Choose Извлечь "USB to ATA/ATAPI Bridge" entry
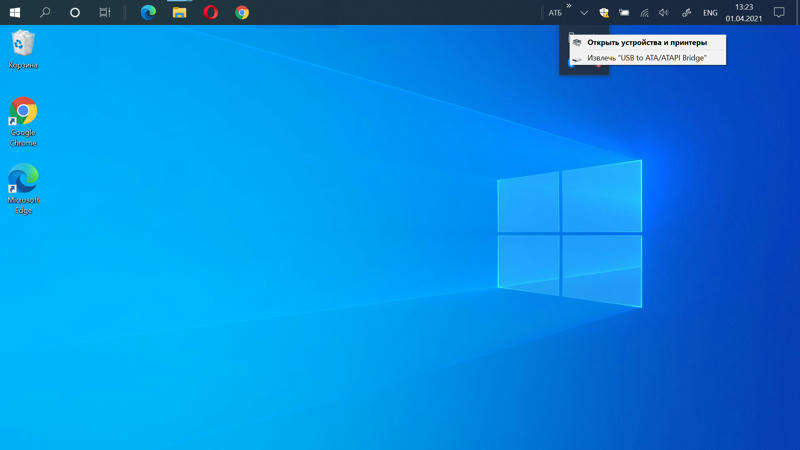The width and height of the screenshot is (800, 450). coord(647,58)
